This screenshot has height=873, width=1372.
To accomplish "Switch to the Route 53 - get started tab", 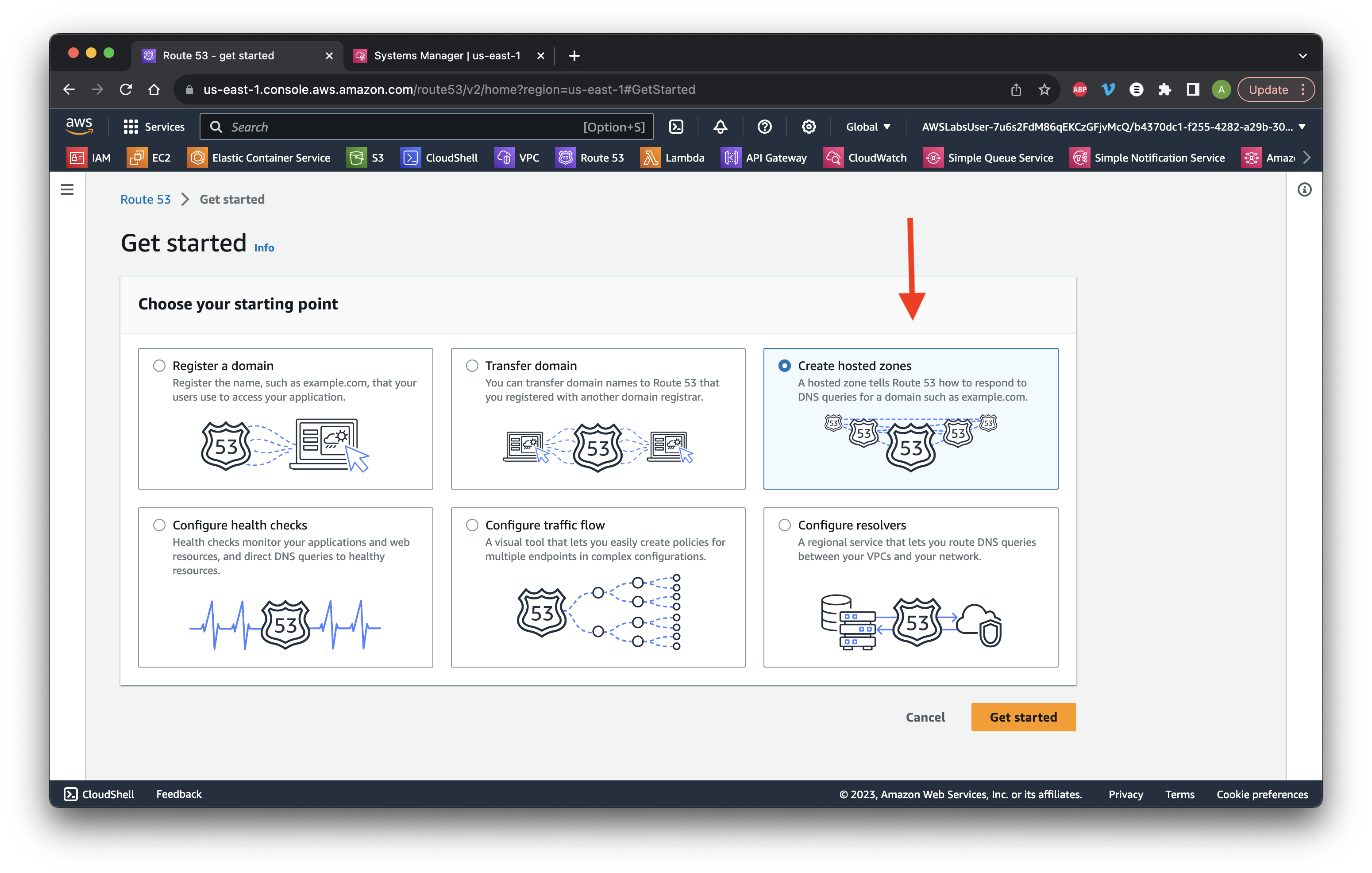I will tap(238, 56).
